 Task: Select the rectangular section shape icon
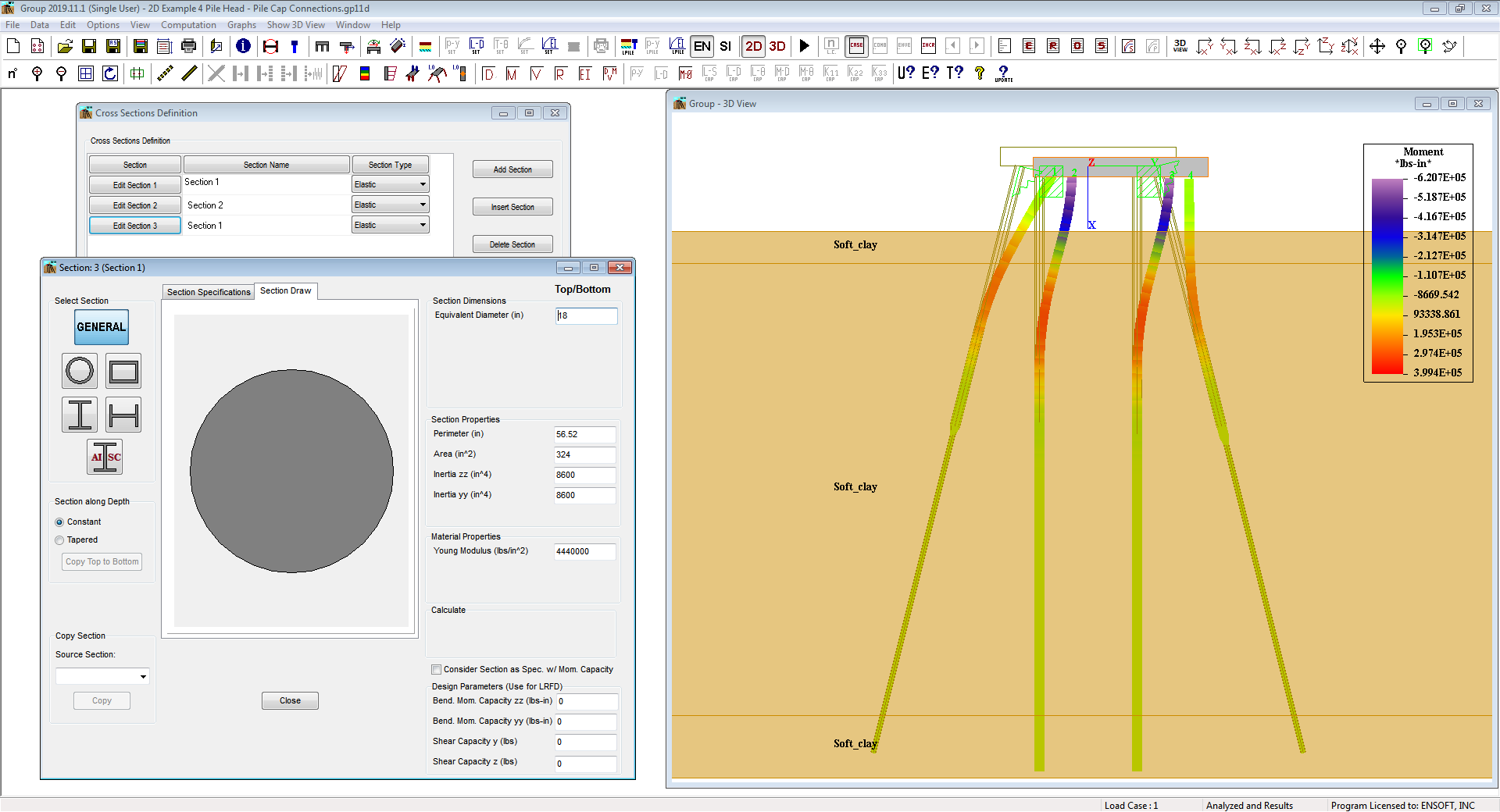click(x=123, y=371)
